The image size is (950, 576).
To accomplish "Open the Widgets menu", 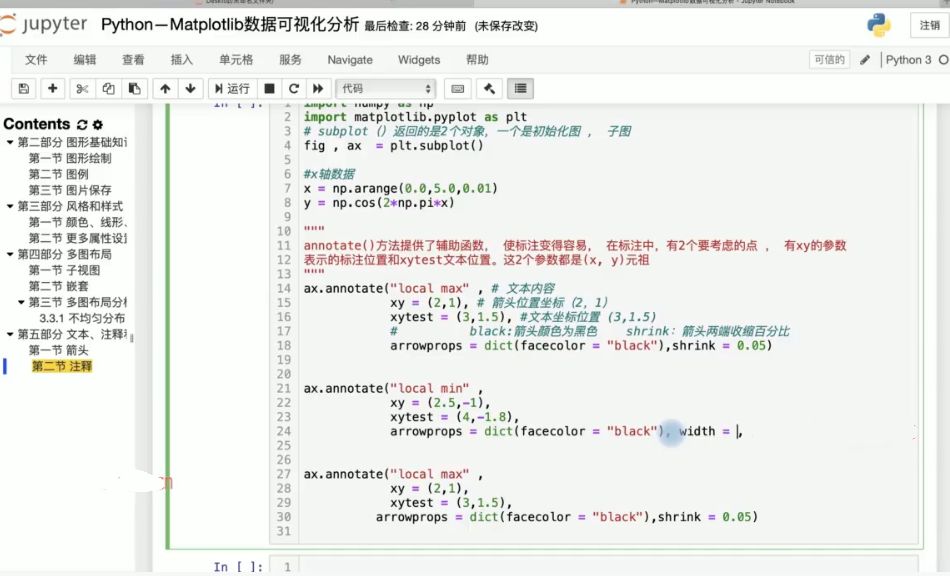I will tap(418, 59).
